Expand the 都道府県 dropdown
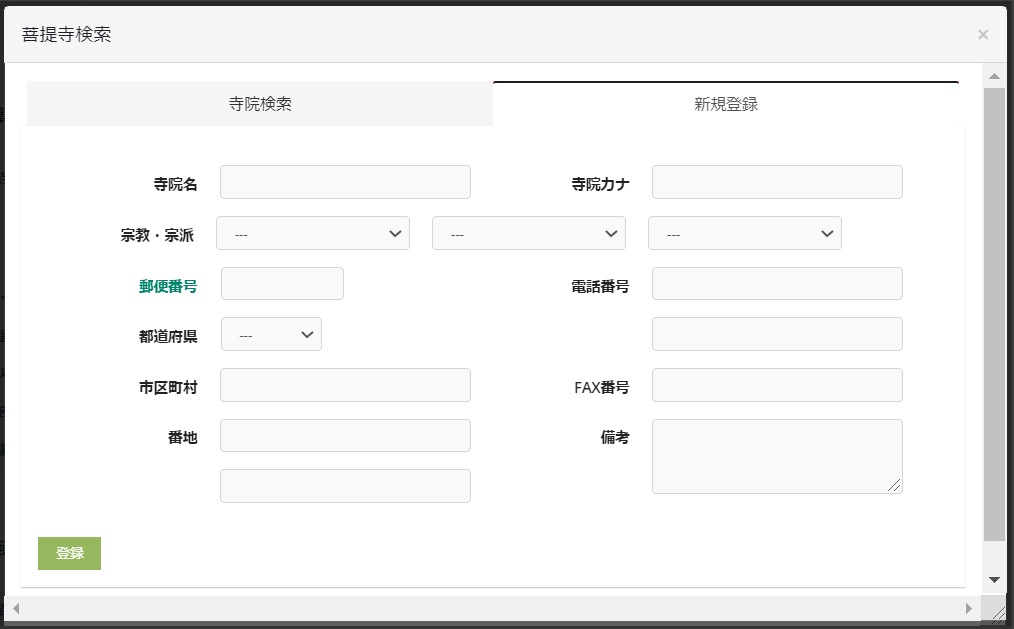This screenshot has height=629, width=1014. click(271, 335)
